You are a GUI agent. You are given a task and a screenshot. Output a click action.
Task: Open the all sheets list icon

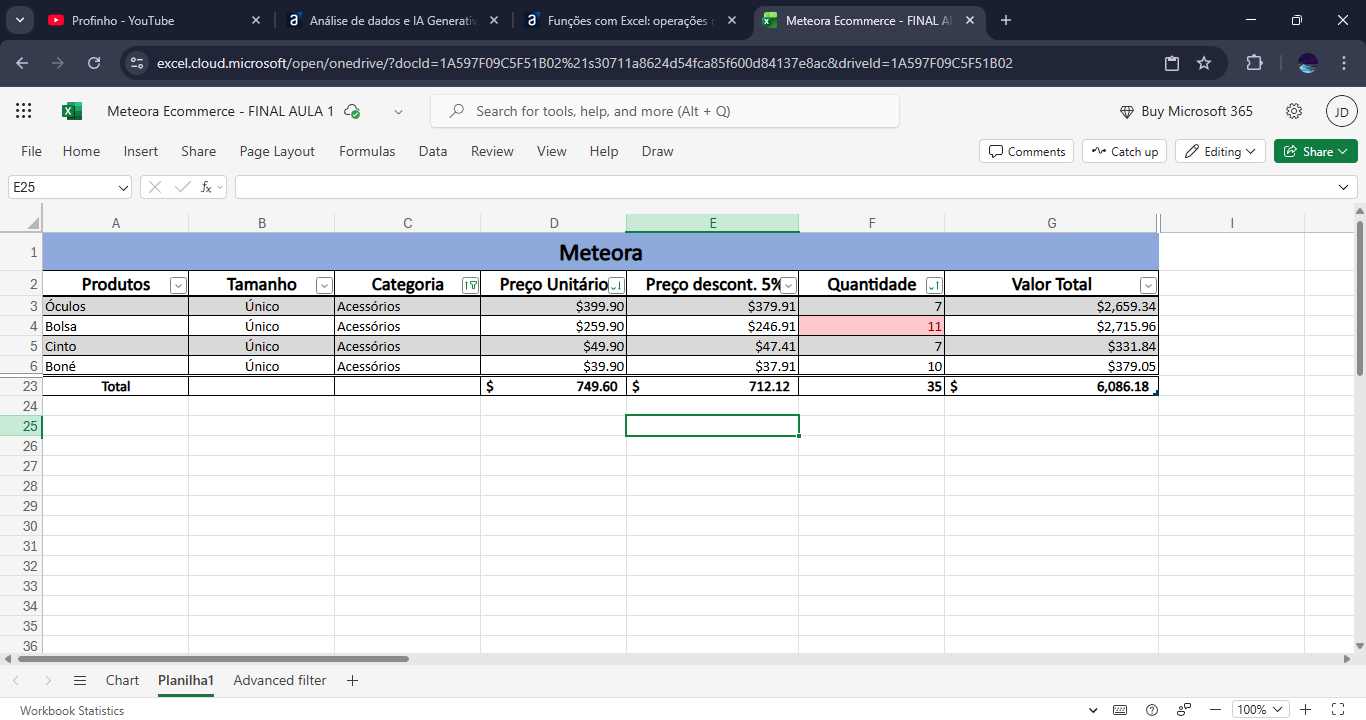click(x=80, y=681)
